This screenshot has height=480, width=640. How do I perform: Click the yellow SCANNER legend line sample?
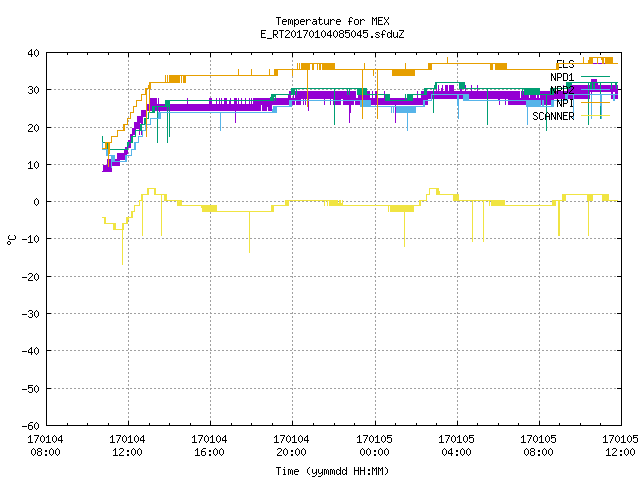tap(595, 116)
